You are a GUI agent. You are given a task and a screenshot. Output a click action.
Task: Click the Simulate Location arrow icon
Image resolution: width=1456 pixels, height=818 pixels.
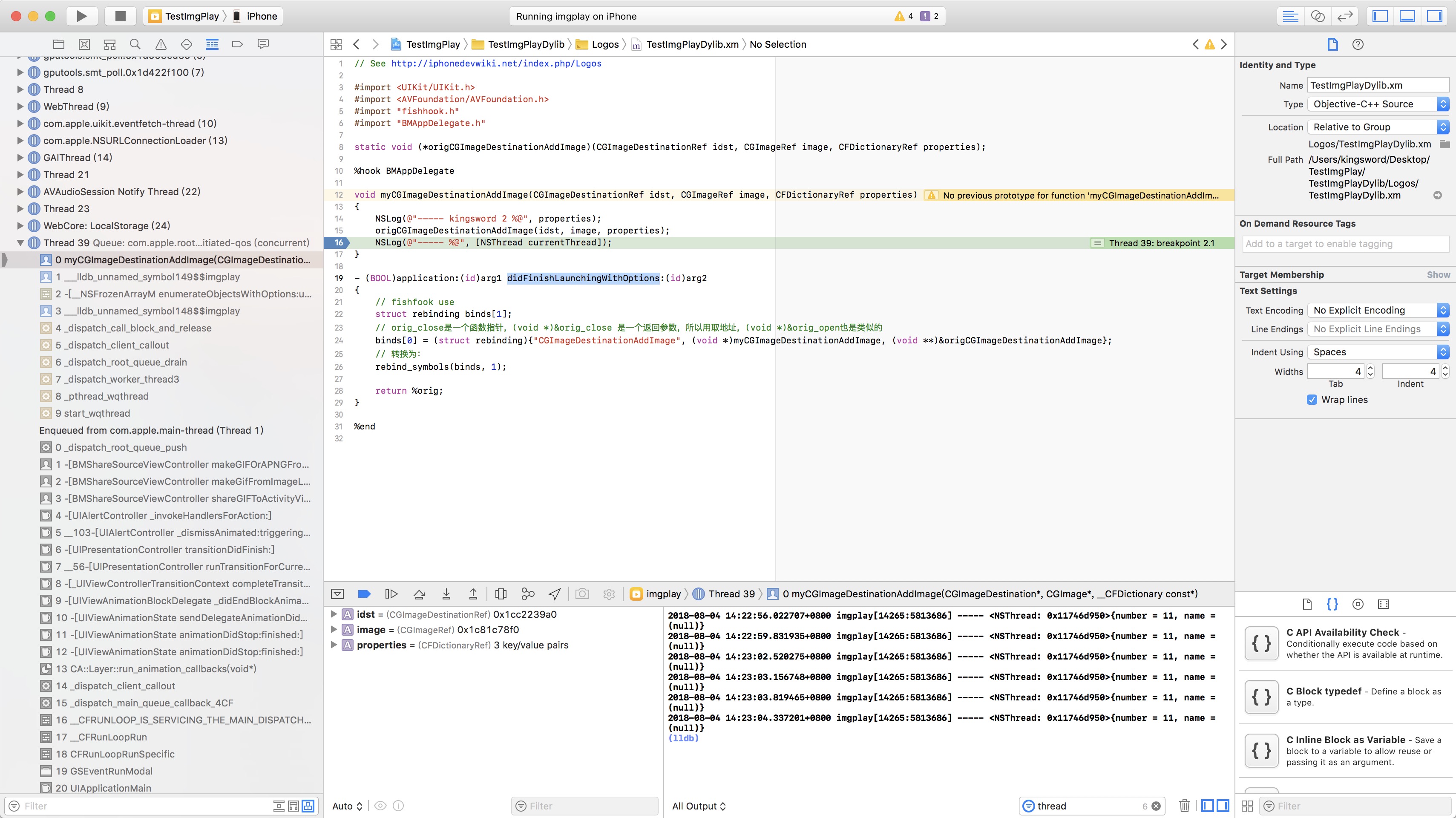tap(555, 593)
